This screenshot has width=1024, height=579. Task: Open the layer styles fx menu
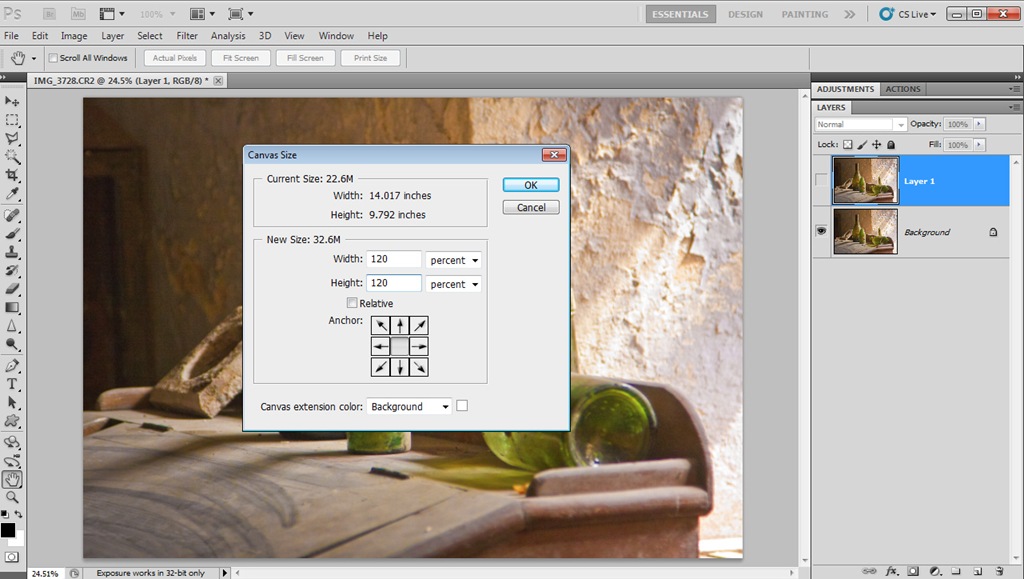892,571
